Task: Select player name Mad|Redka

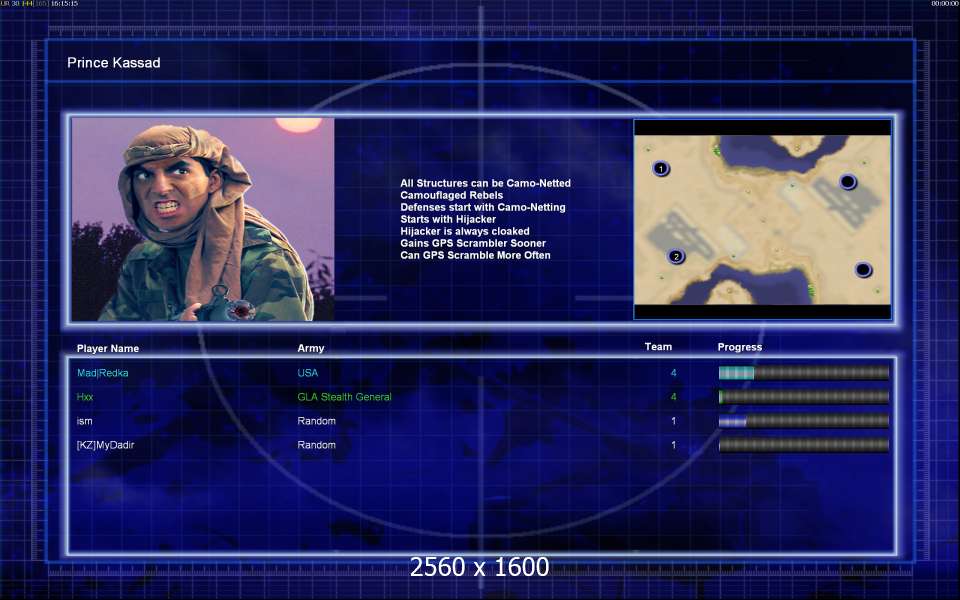Action: coord(102,373)
